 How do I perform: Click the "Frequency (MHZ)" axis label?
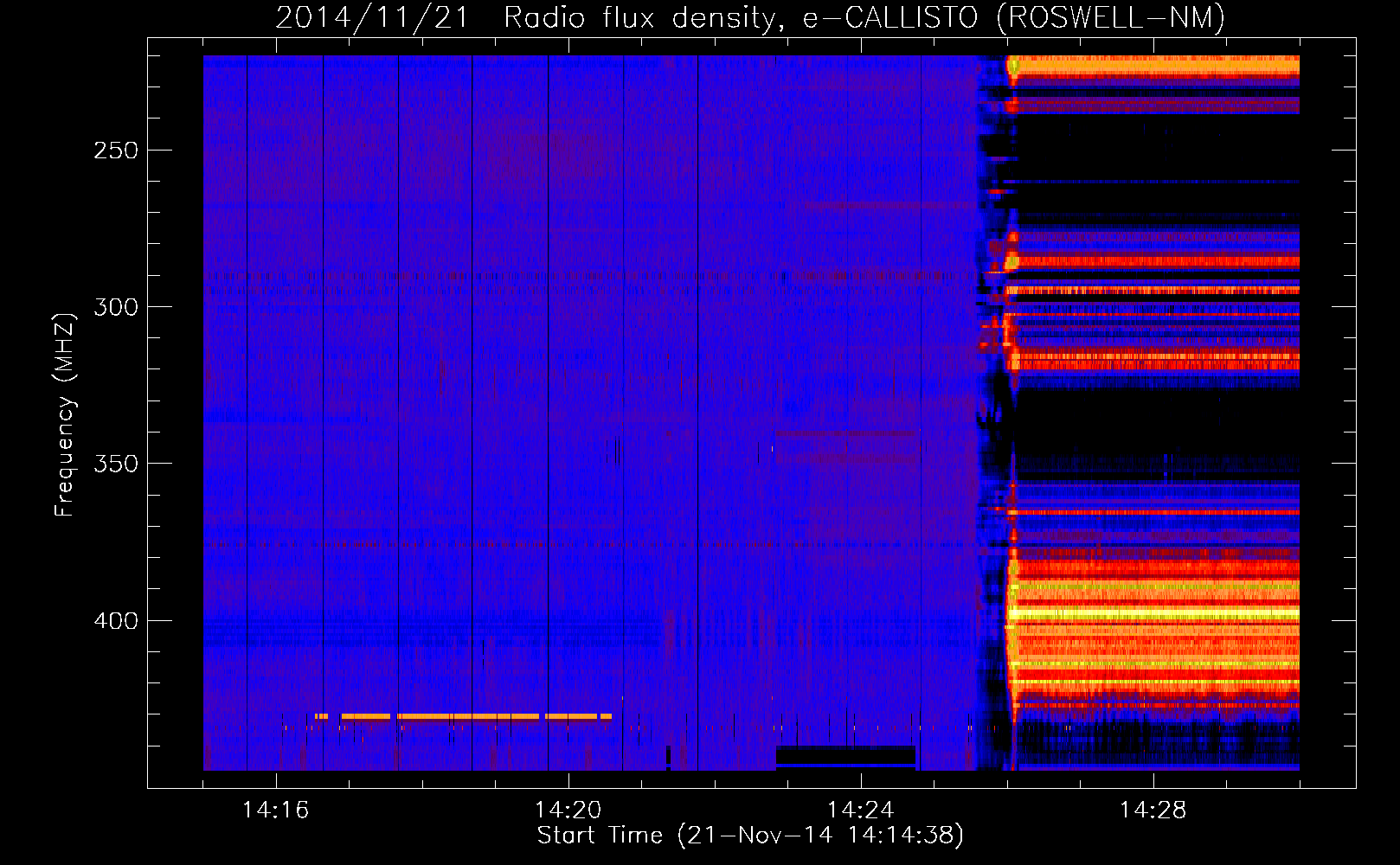click(65, 415)
